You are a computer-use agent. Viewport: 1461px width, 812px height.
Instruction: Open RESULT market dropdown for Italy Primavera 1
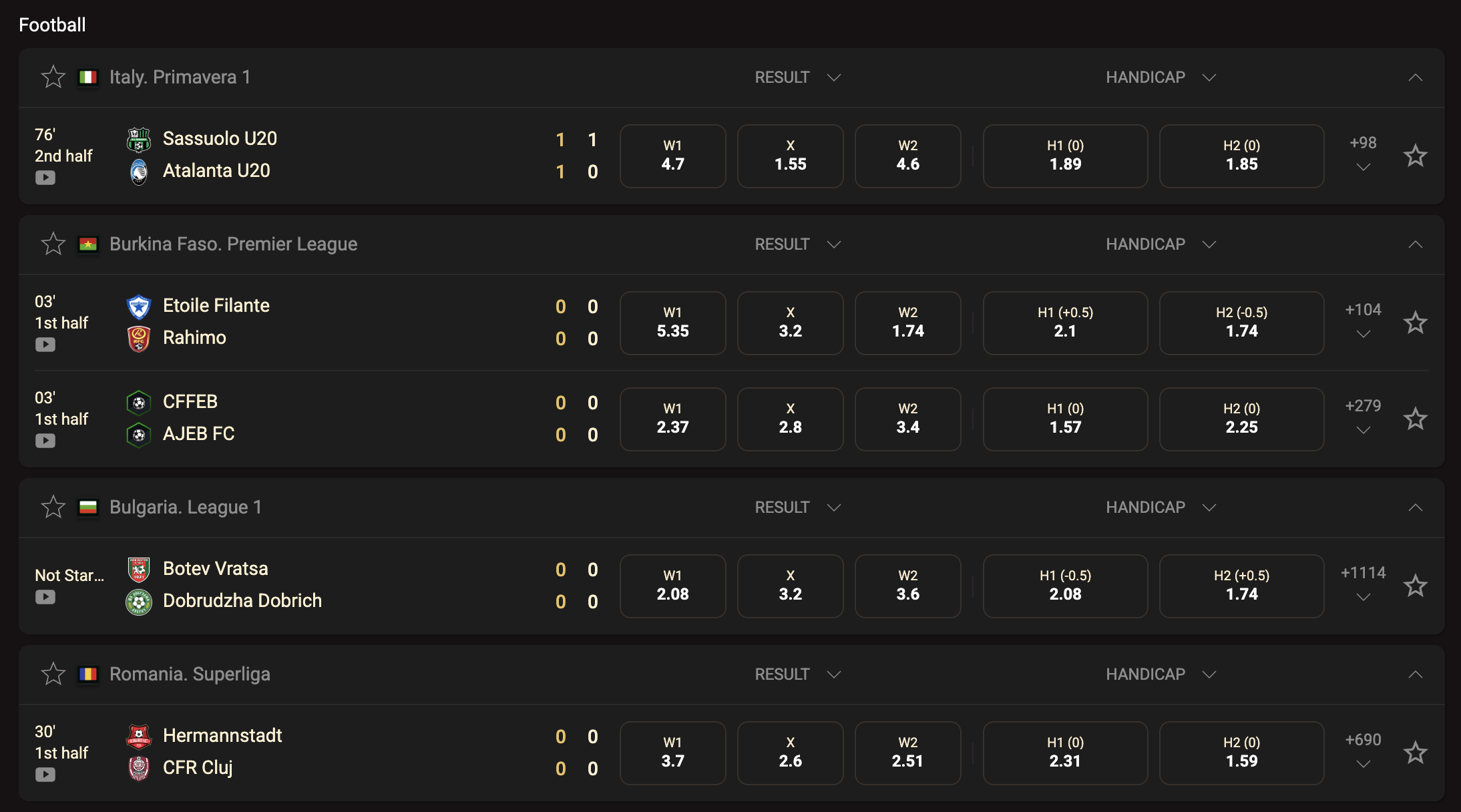coord(797,77)
